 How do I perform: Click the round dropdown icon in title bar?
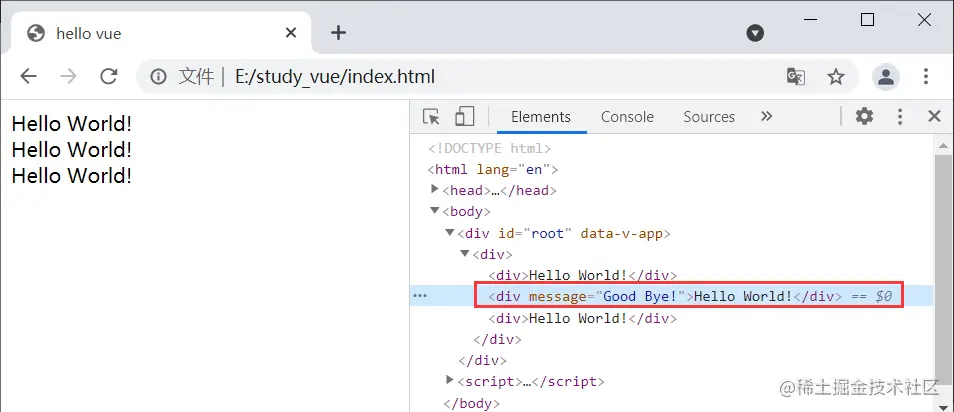pos(755,33)
